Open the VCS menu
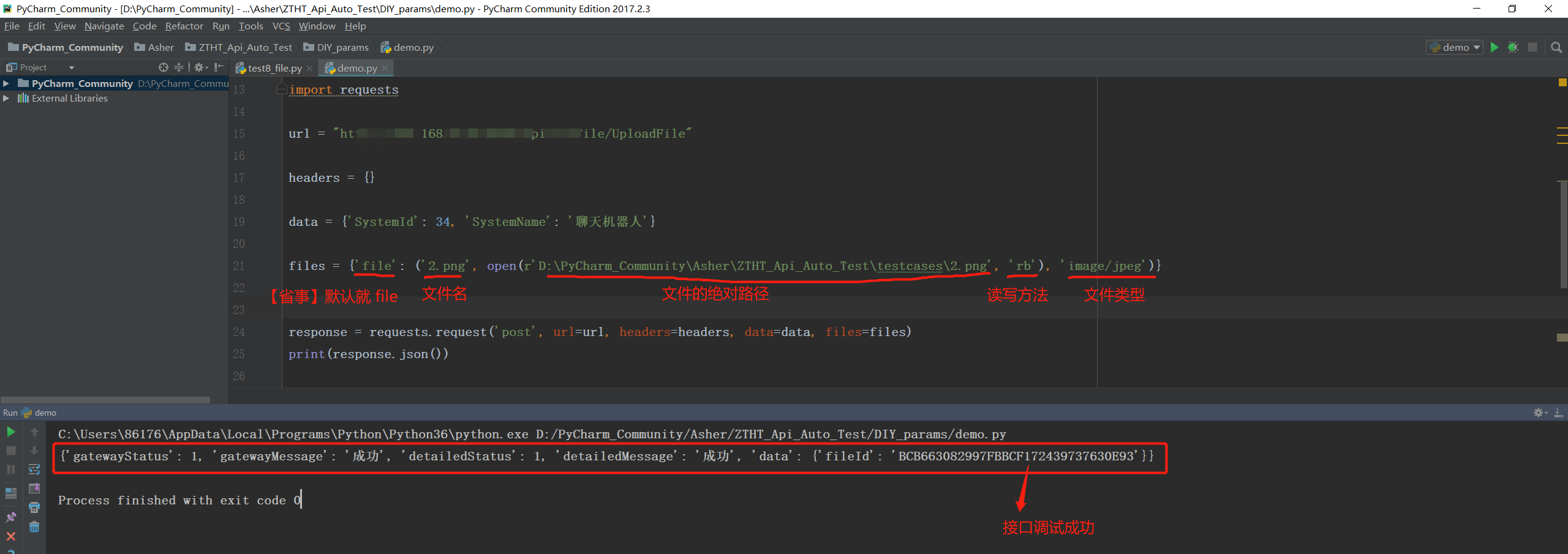 point(281,26)
